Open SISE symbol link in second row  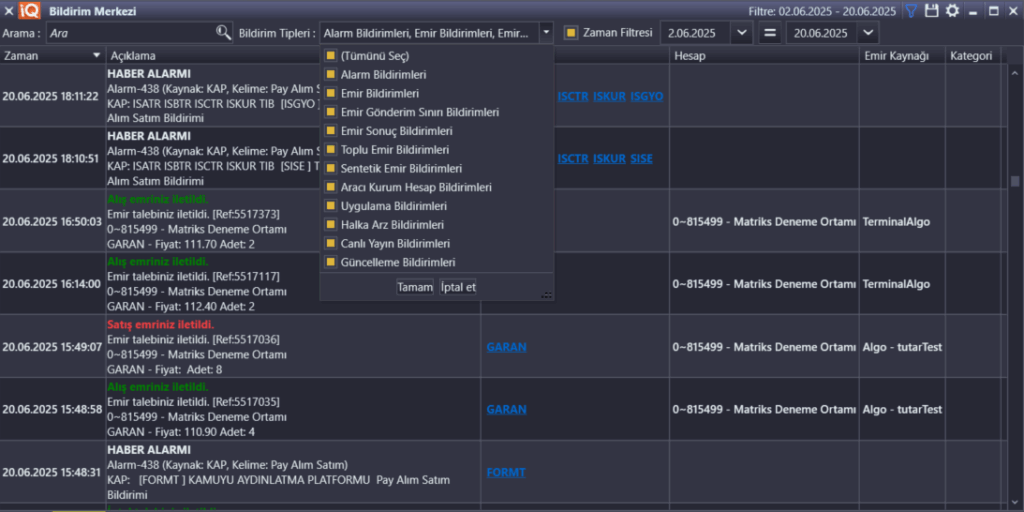pos(641,159)
